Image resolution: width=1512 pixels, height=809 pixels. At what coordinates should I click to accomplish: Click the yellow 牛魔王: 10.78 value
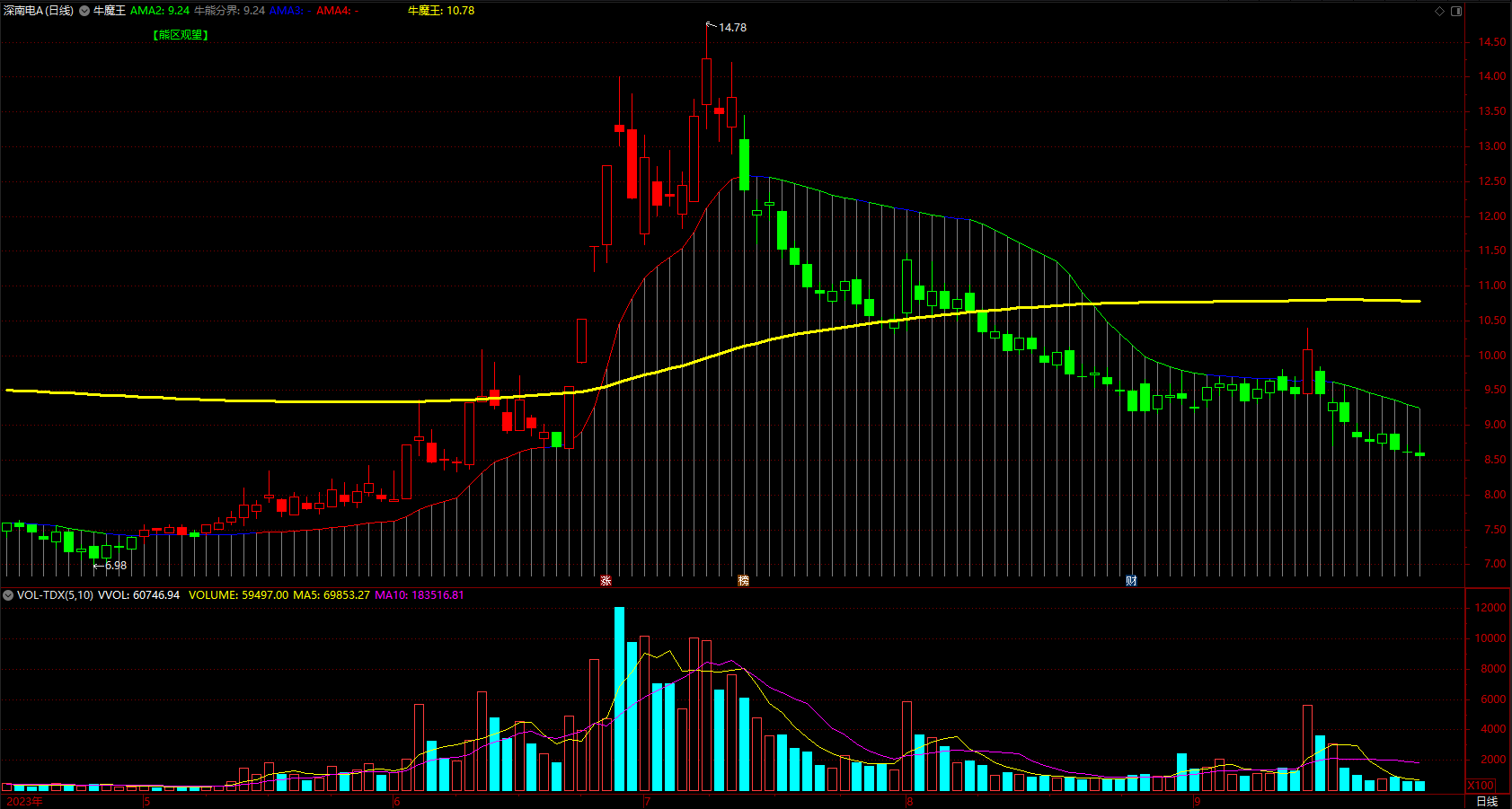pyautogui.click(x=441, y=11)
